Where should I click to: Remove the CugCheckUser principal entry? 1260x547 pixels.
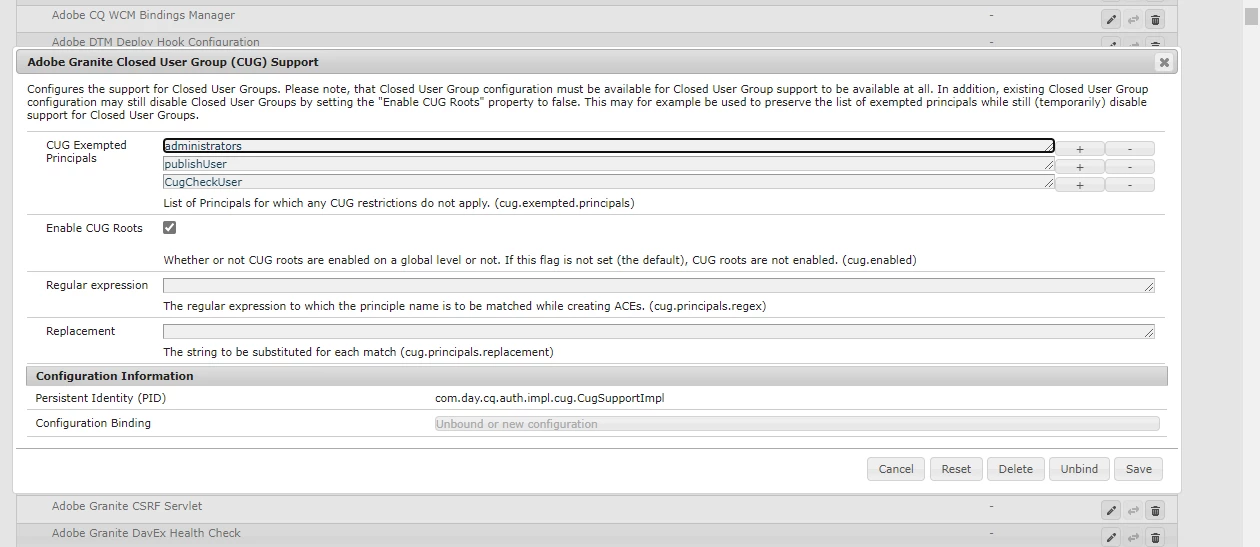1130,185
